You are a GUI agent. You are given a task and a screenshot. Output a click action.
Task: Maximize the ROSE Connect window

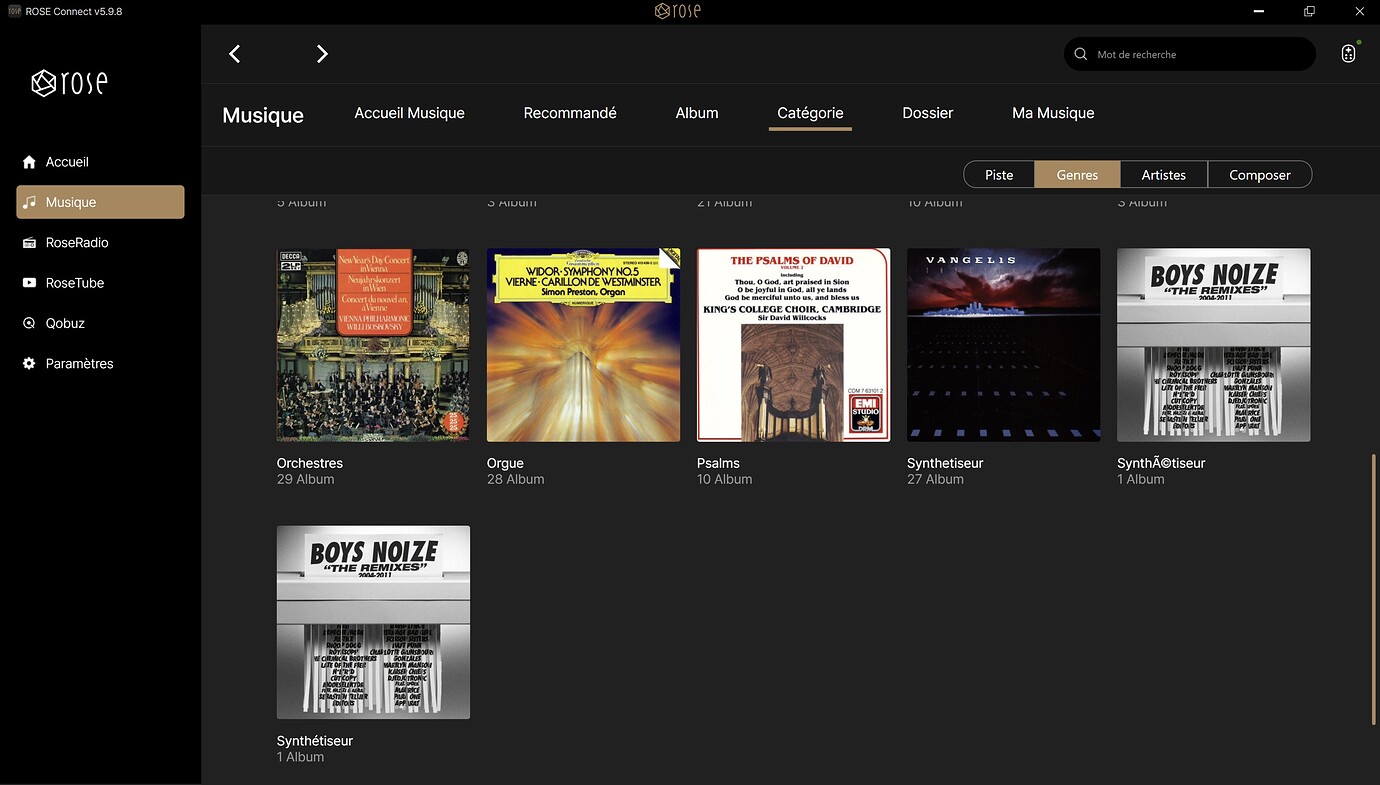coord(1309,11)
